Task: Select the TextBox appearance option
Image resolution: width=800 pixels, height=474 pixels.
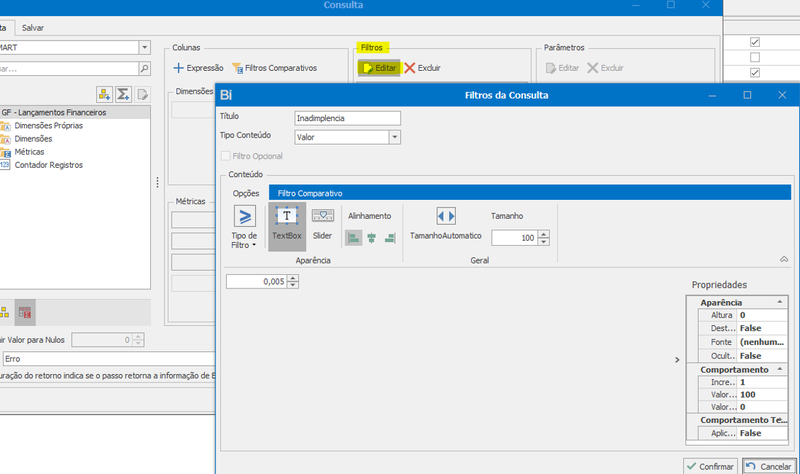Action: pyautogui.click(x=287, y=226)
